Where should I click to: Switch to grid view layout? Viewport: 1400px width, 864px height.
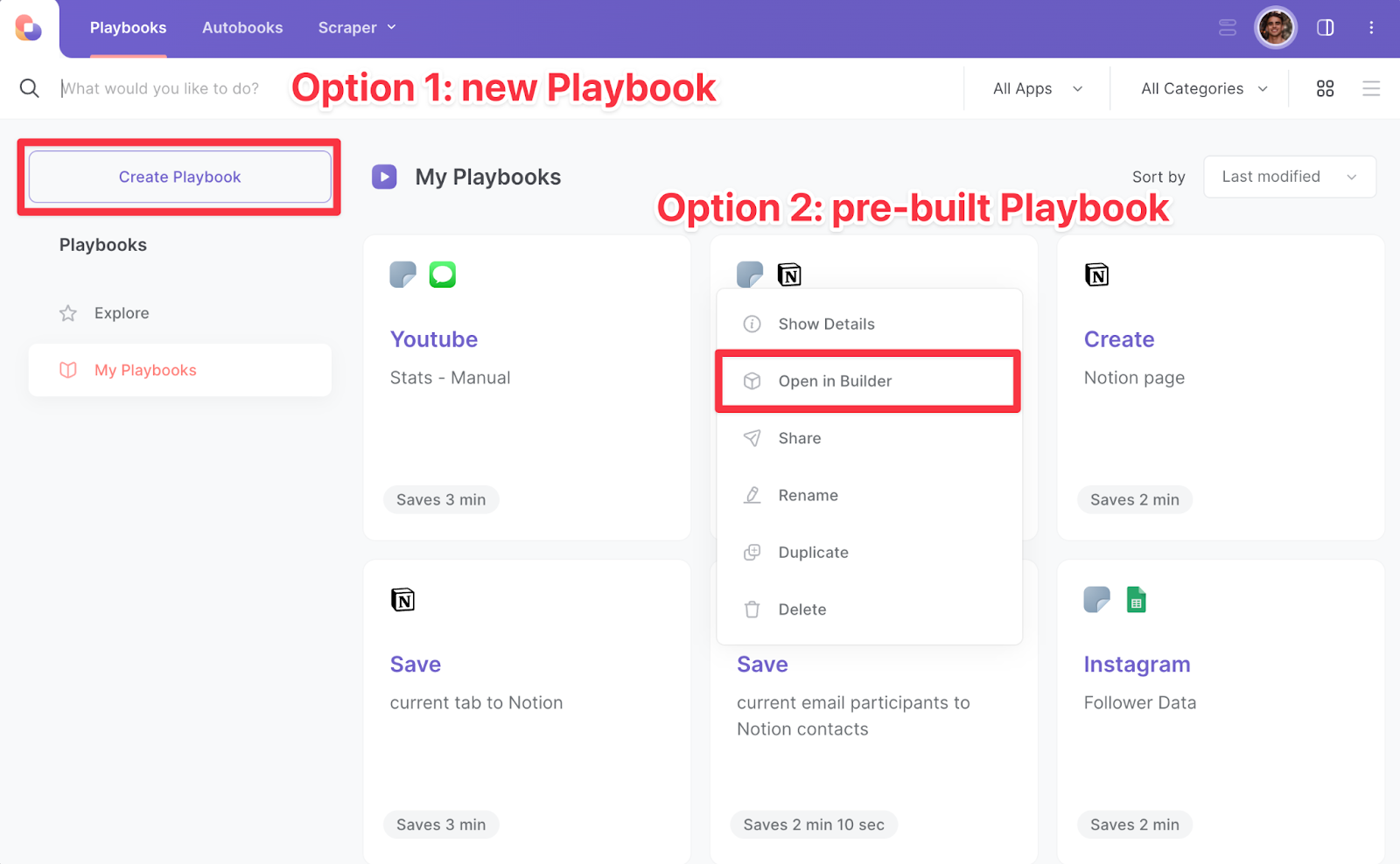1325,88
